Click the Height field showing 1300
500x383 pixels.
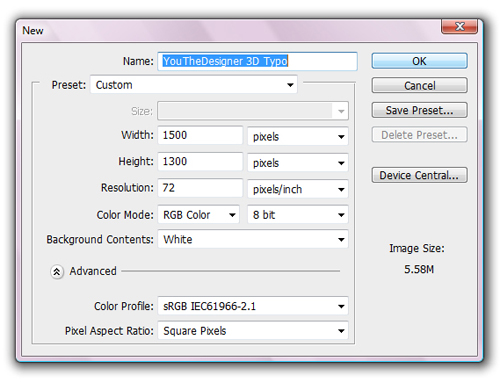(x=200, y=162)
